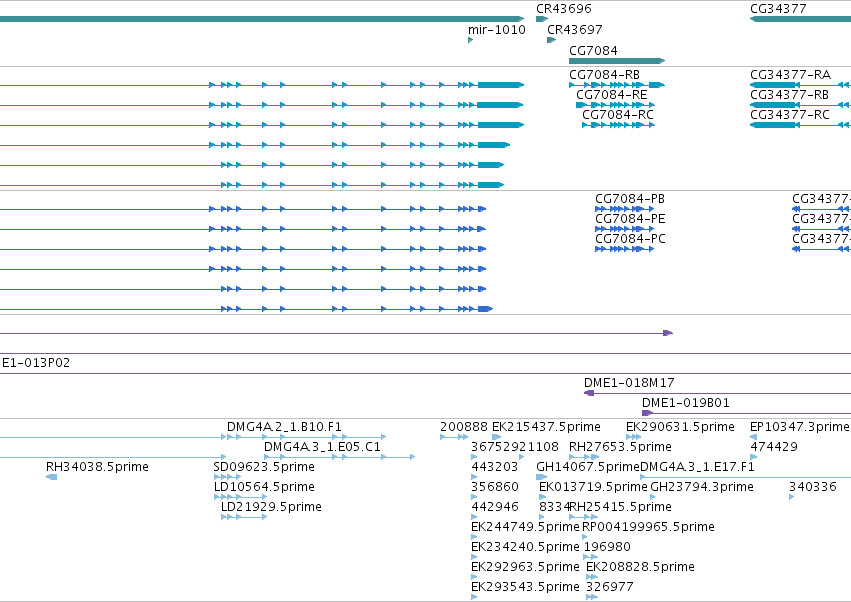Click the 196980 feature label
This screenshot has width=851, height=602.
tap(607, 548)
